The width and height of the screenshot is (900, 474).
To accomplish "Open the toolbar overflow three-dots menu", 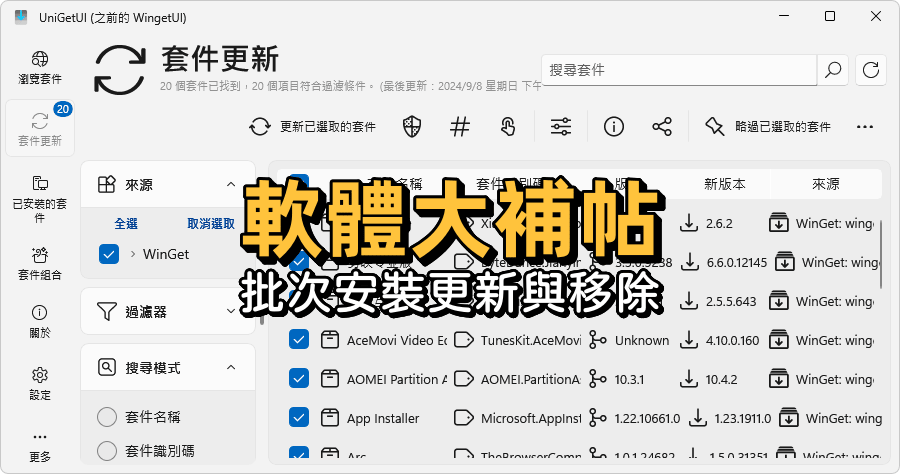I will tap(865, 126).
